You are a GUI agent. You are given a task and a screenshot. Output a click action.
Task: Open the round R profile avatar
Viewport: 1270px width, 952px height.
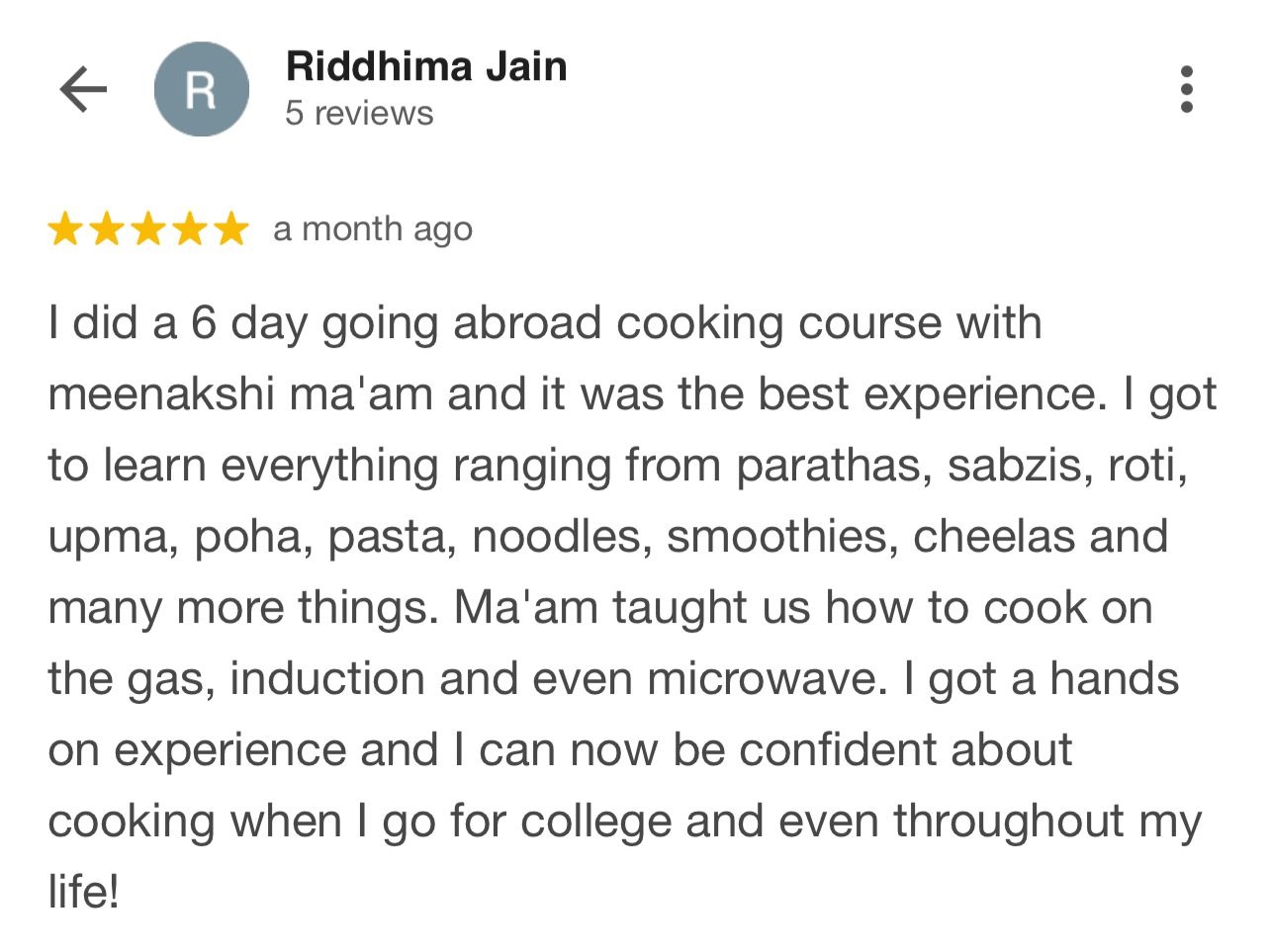[201, 90]
